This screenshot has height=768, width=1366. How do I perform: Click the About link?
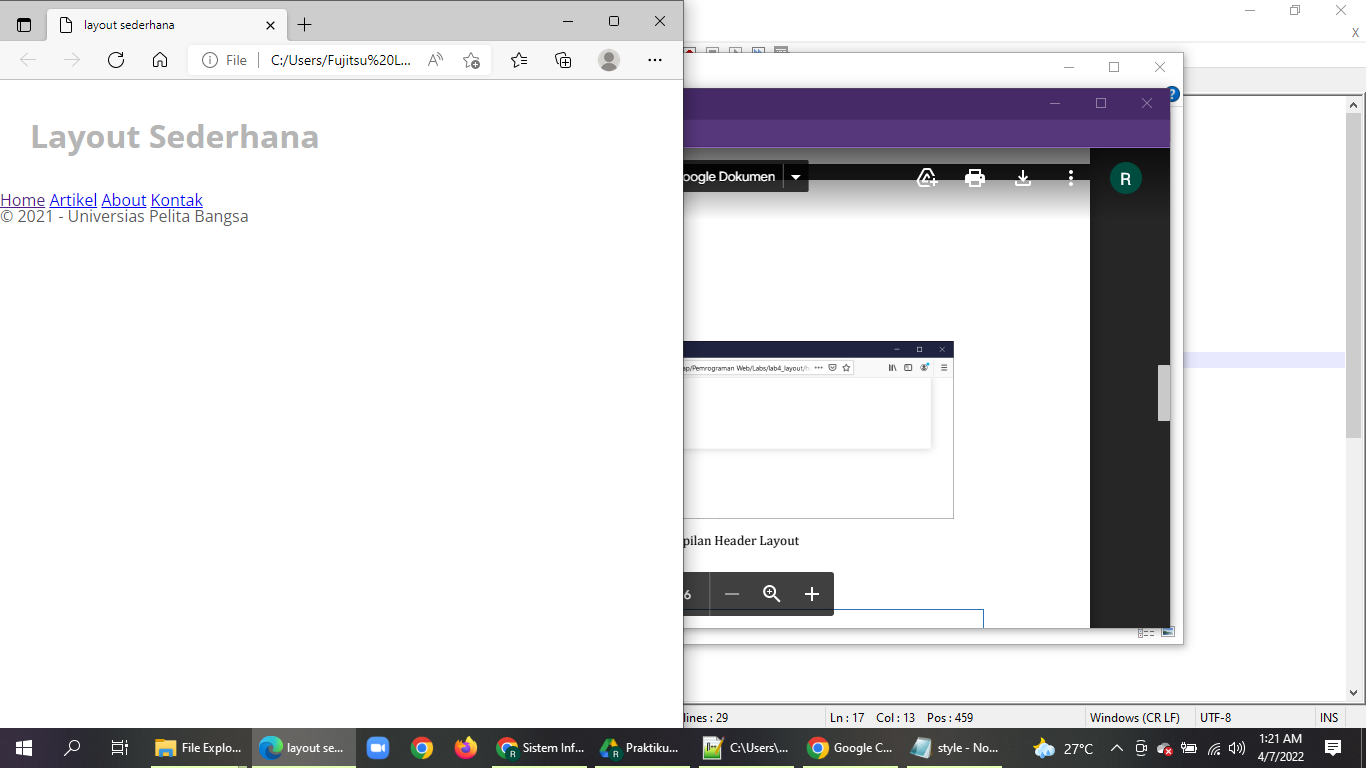123,200
